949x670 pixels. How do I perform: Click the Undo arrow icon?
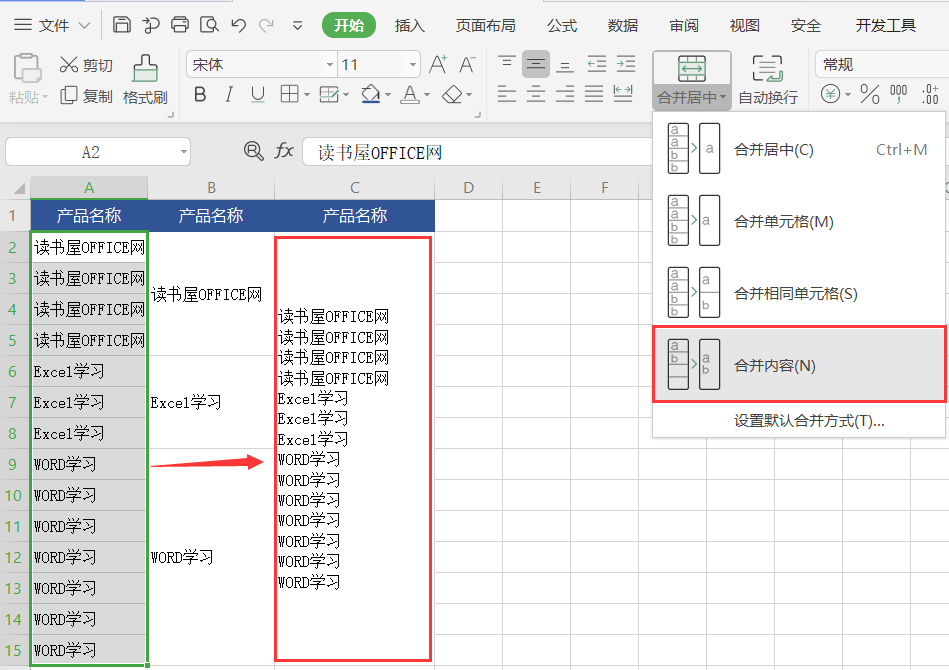pos(238,25)
